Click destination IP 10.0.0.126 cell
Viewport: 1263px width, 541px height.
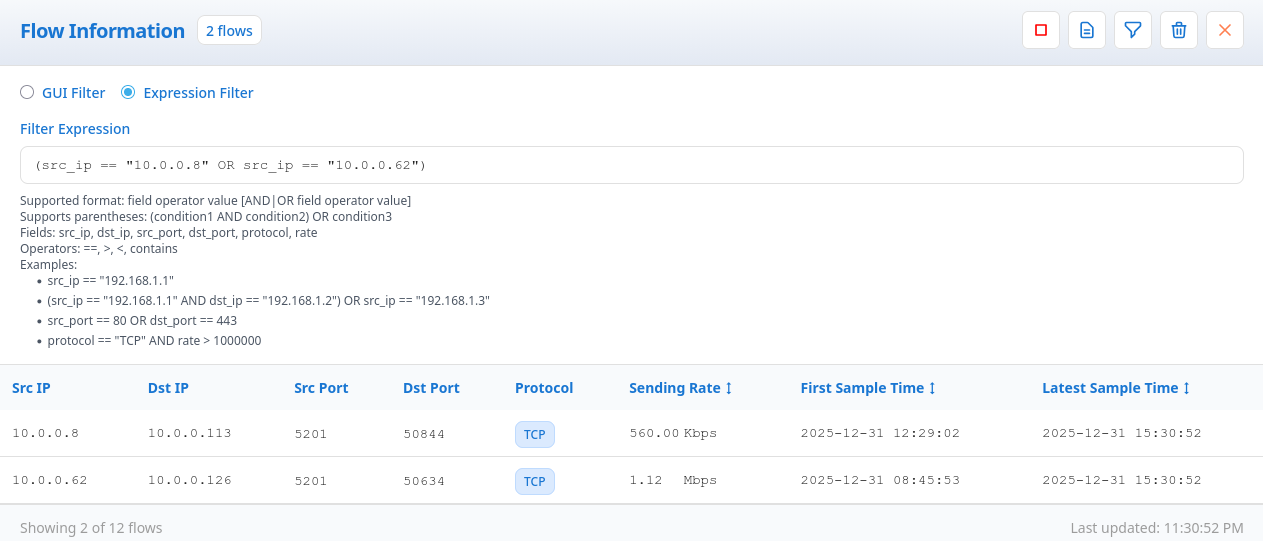click(189, 481)
